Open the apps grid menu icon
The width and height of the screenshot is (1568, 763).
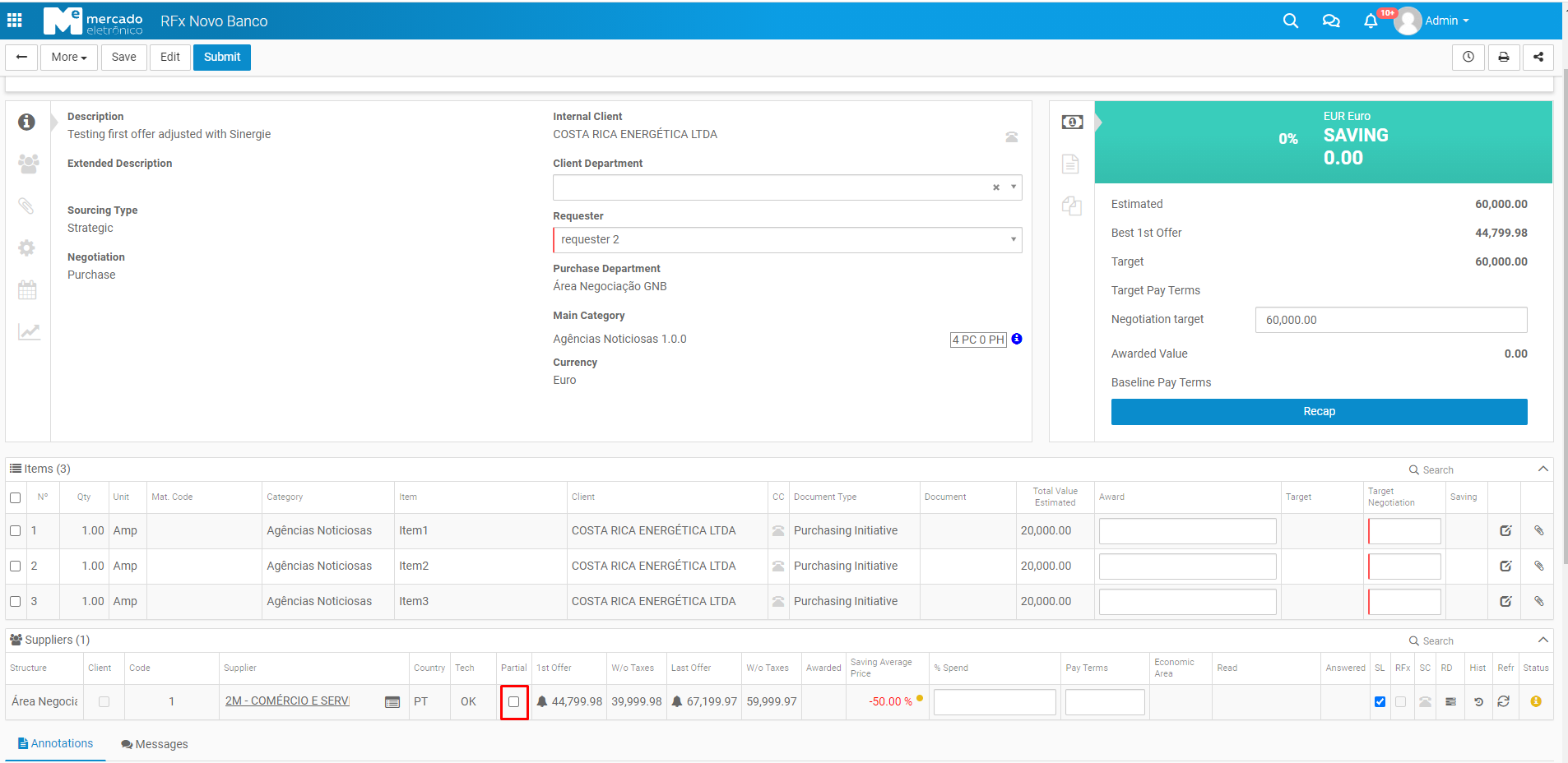(x=15, y=21)
